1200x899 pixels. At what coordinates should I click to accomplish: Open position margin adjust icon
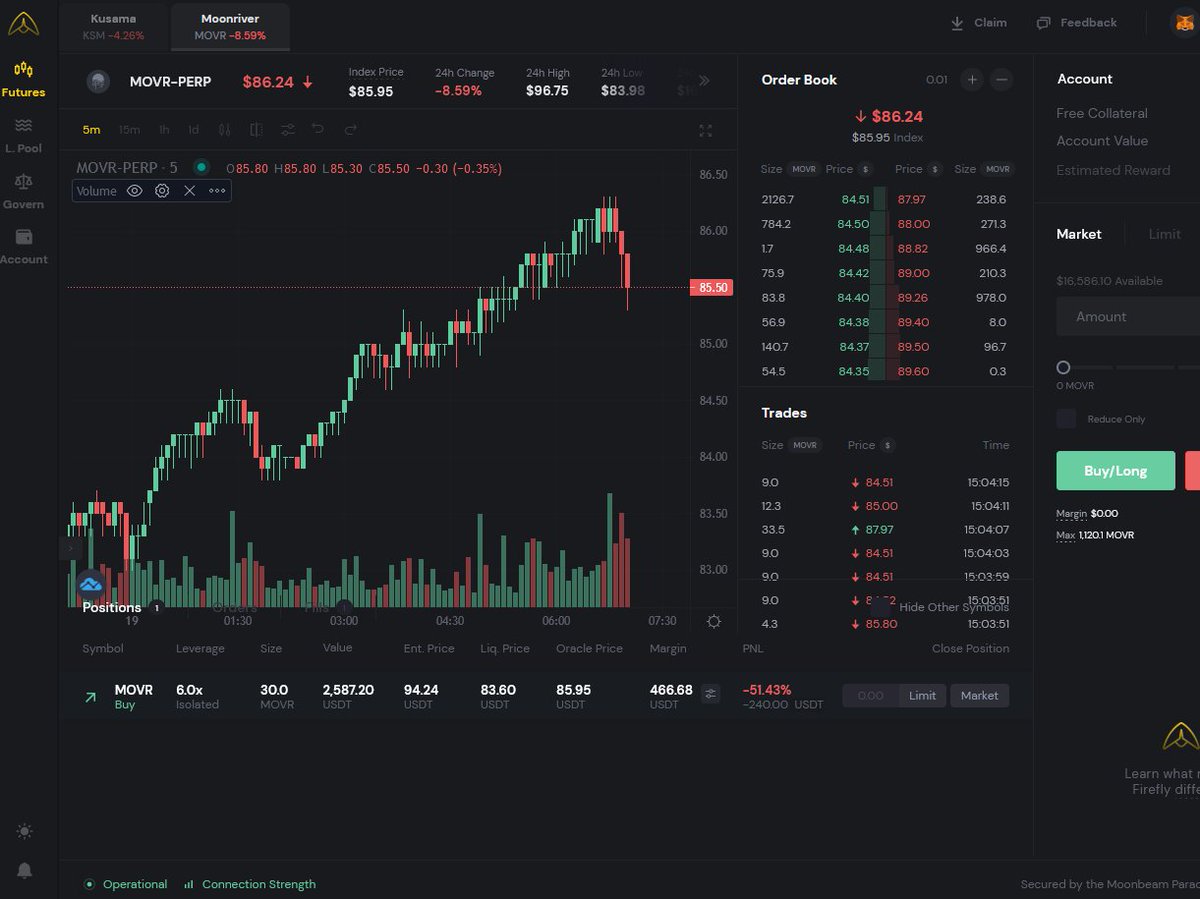coord(711,694)
